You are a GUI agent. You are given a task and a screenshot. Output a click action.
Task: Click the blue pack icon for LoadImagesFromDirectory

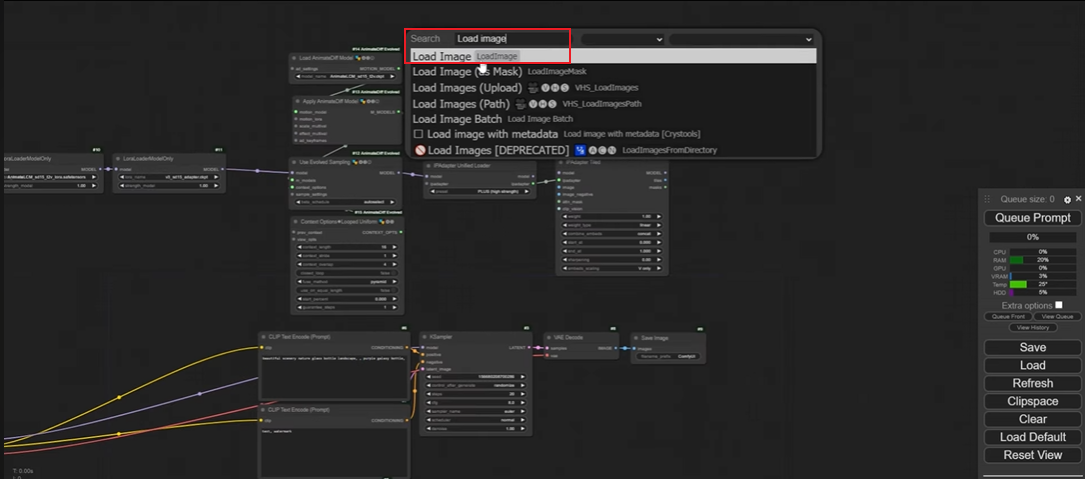click(x=581, y=150)
